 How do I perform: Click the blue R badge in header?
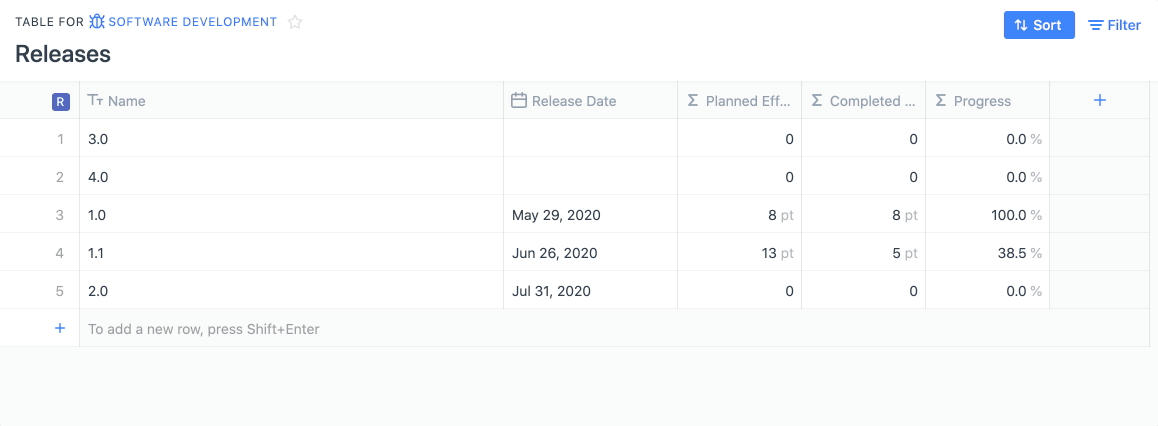61,102
